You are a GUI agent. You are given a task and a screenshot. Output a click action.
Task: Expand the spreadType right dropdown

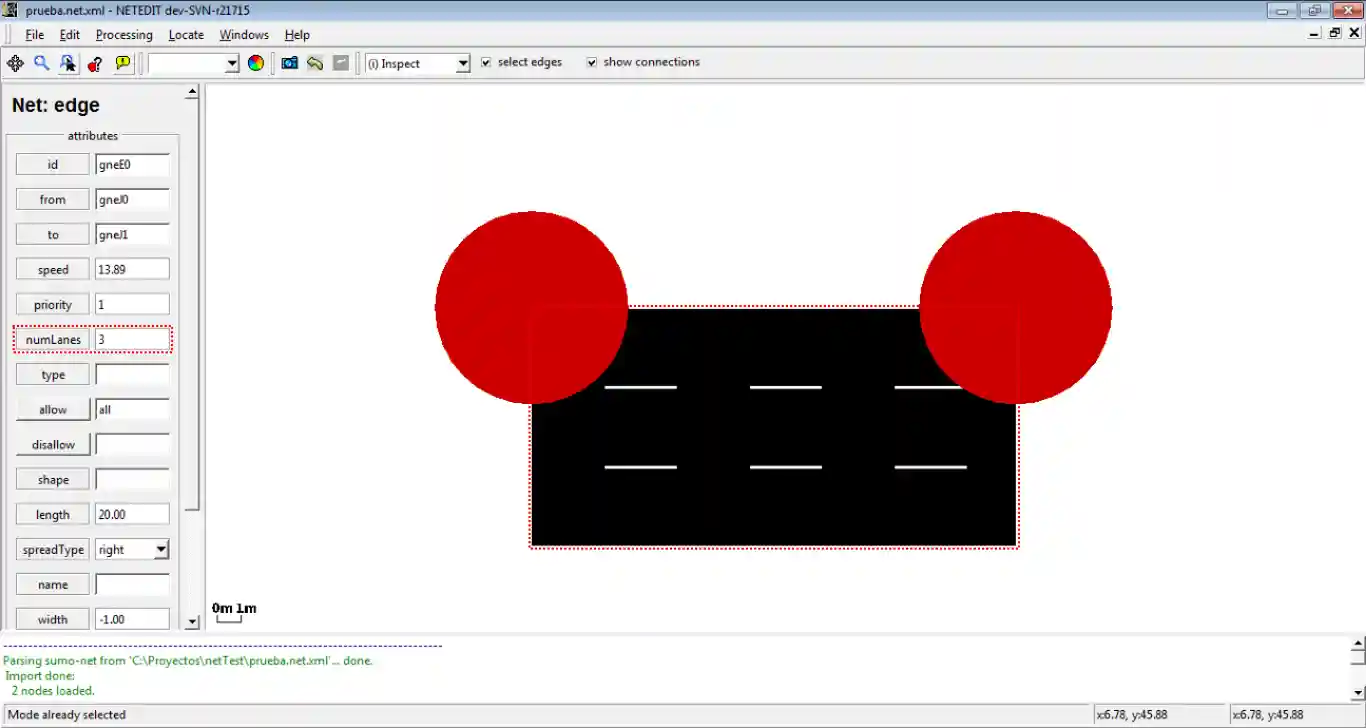[160, 549]
